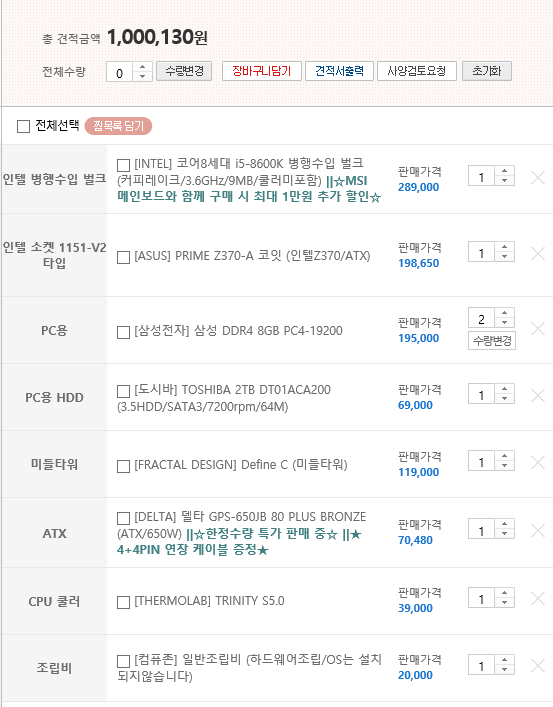Decrease Samsung DDR4 quantity with down arrow

504,322
